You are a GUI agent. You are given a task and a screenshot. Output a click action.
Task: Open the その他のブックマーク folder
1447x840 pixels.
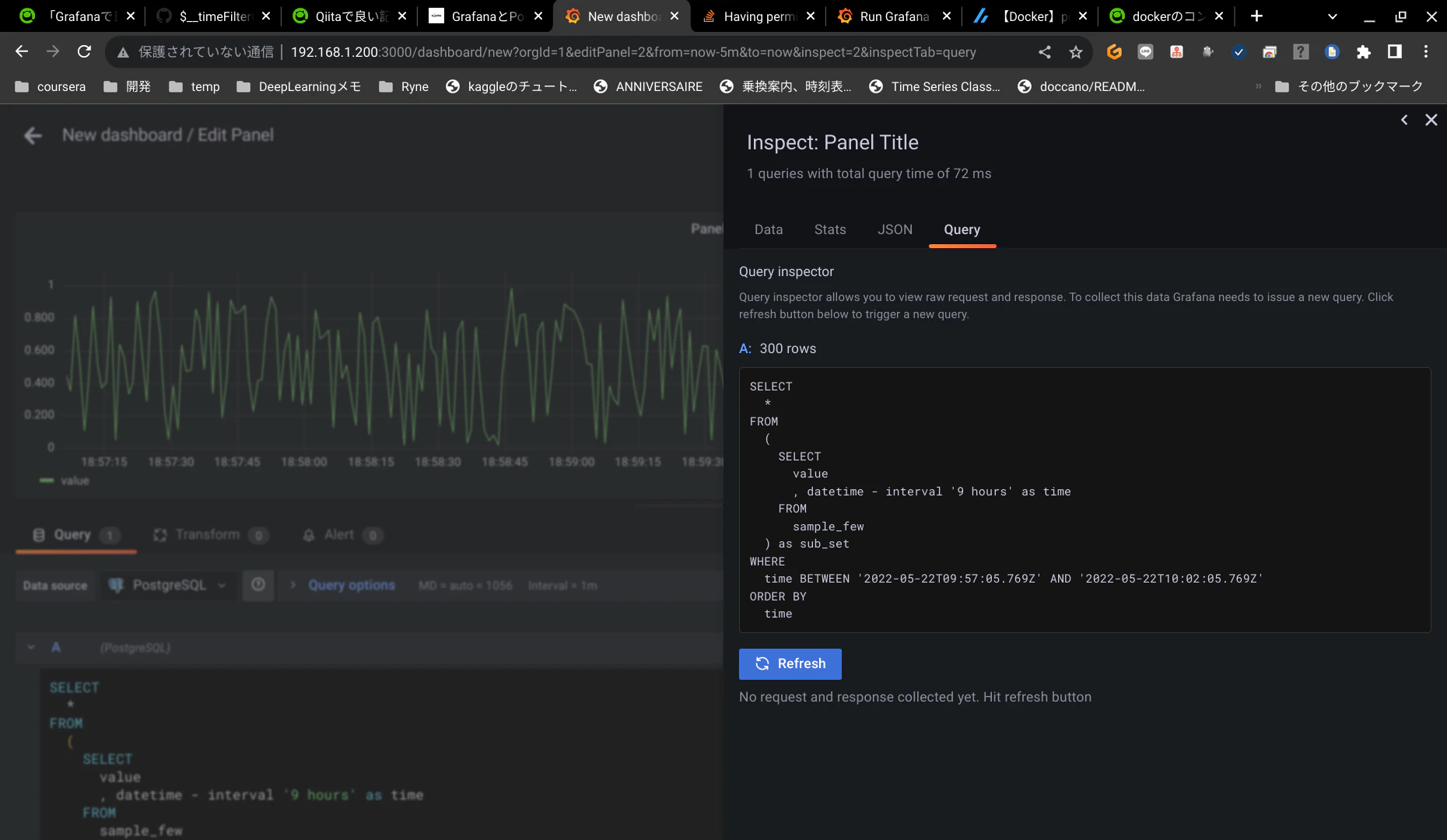(1349, 86)
